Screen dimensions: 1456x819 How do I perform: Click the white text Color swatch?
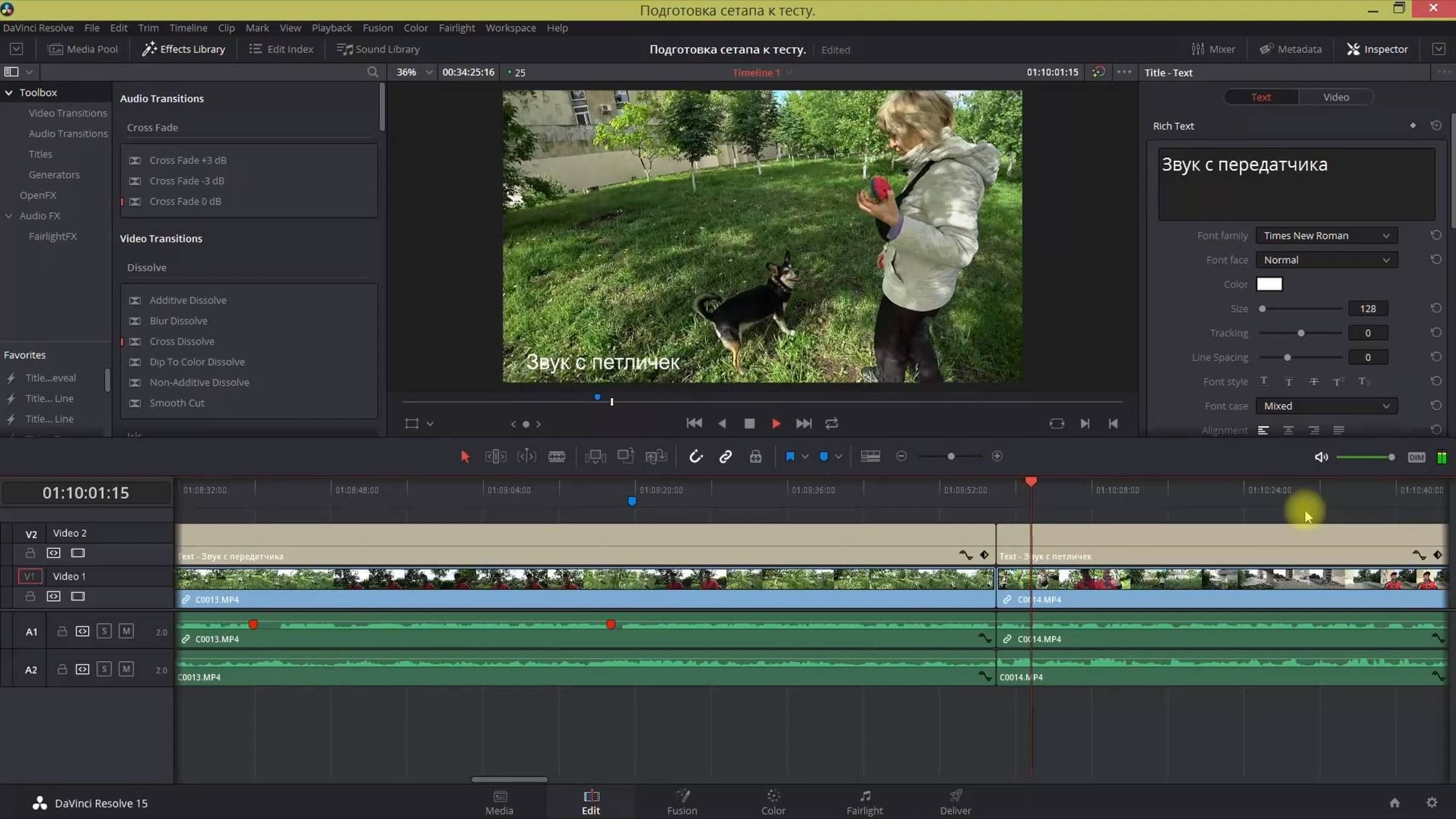1269,284
